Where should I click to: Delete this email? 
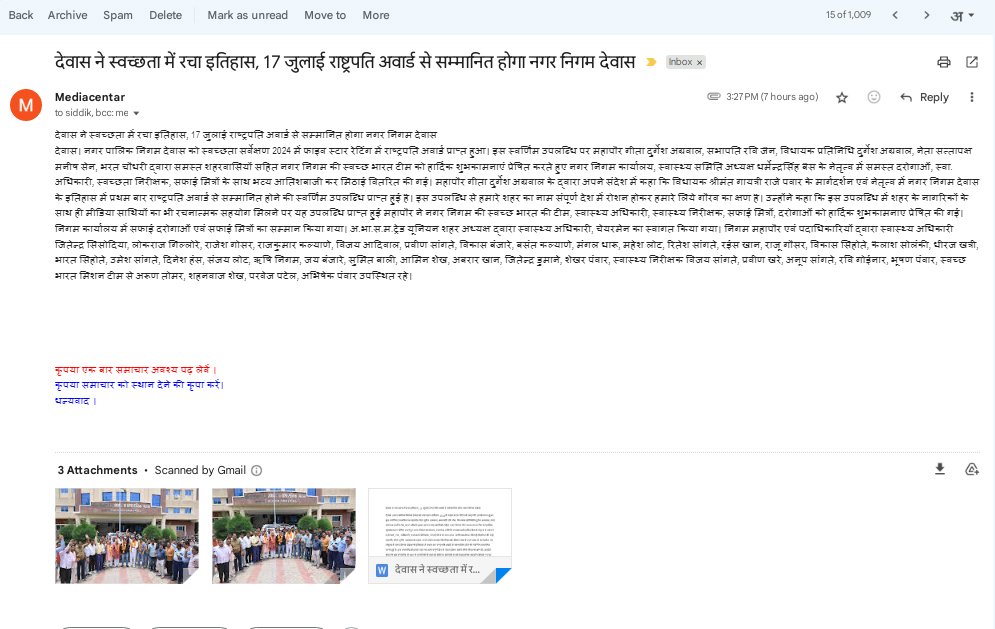click(165, 15)
